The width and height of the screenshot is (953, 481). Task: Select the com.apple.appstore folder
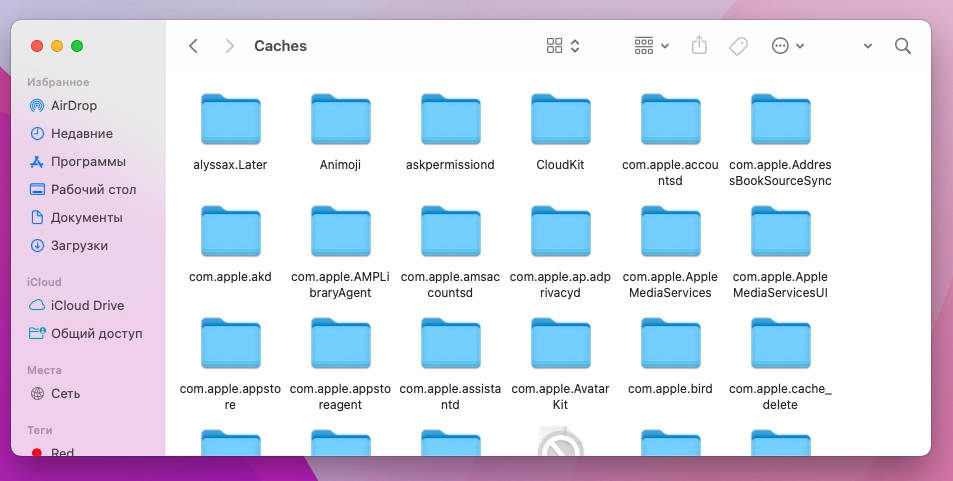230,343
